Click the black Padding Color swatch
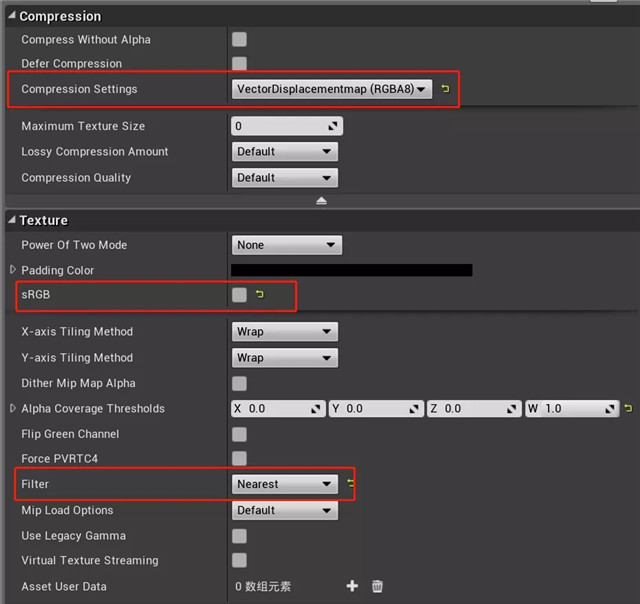This screenshot has width=640, height=604. 351,270
